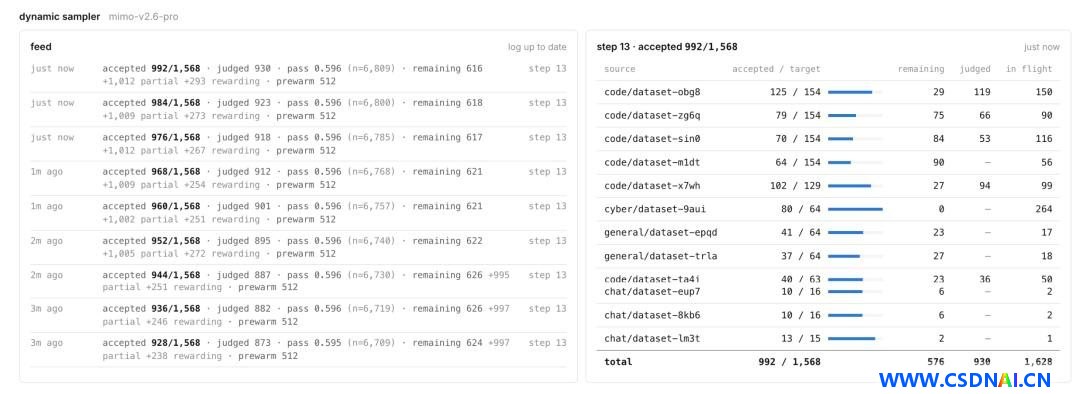The width and height of the screenshot is (1080, 394).
Task: Select feed entry 'accepted 944/1,568'
Action: tap(298, 281)
